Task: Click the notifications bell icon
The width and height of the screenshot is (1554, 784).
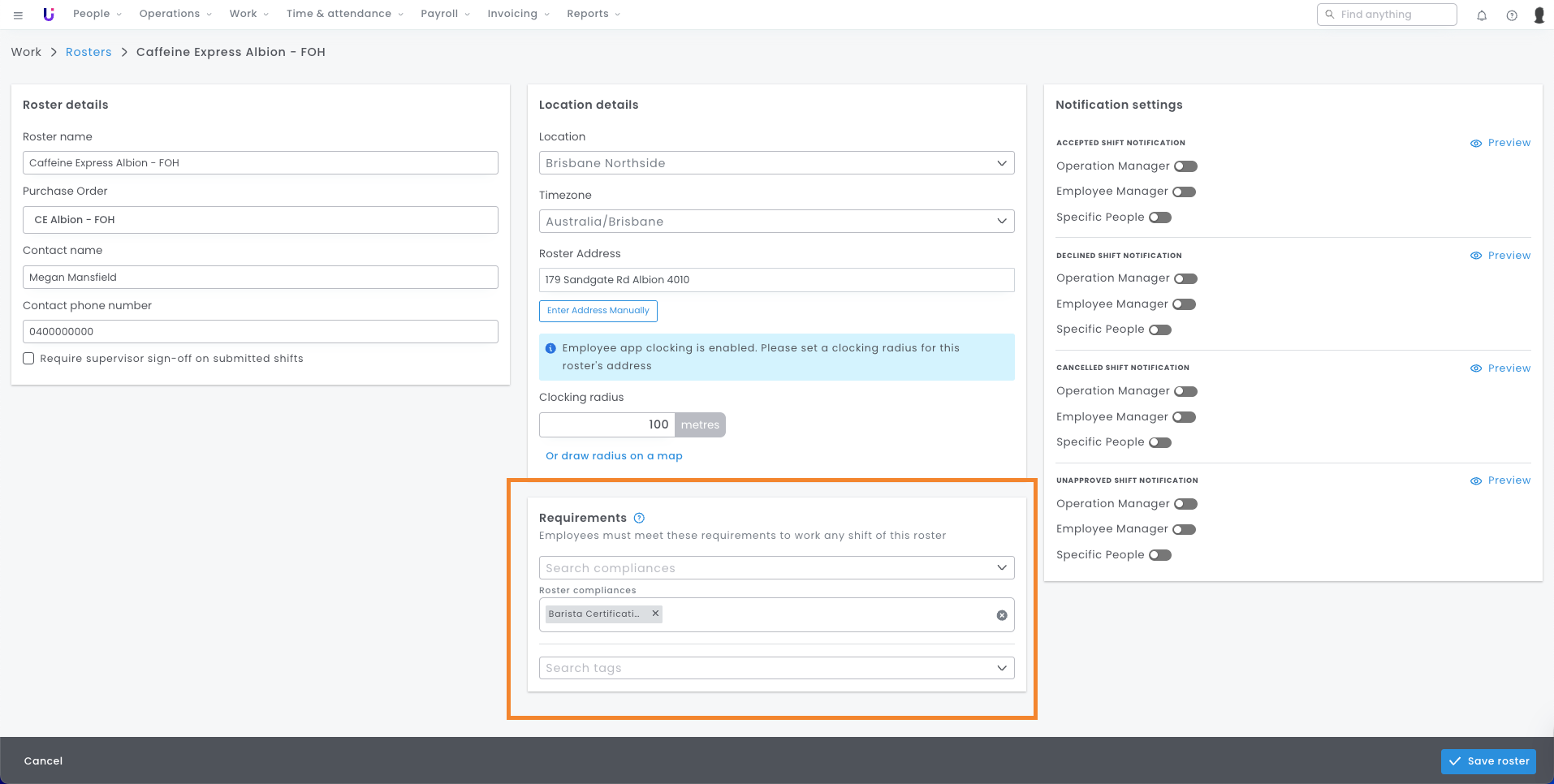Action: click(x=1482, y=15)
